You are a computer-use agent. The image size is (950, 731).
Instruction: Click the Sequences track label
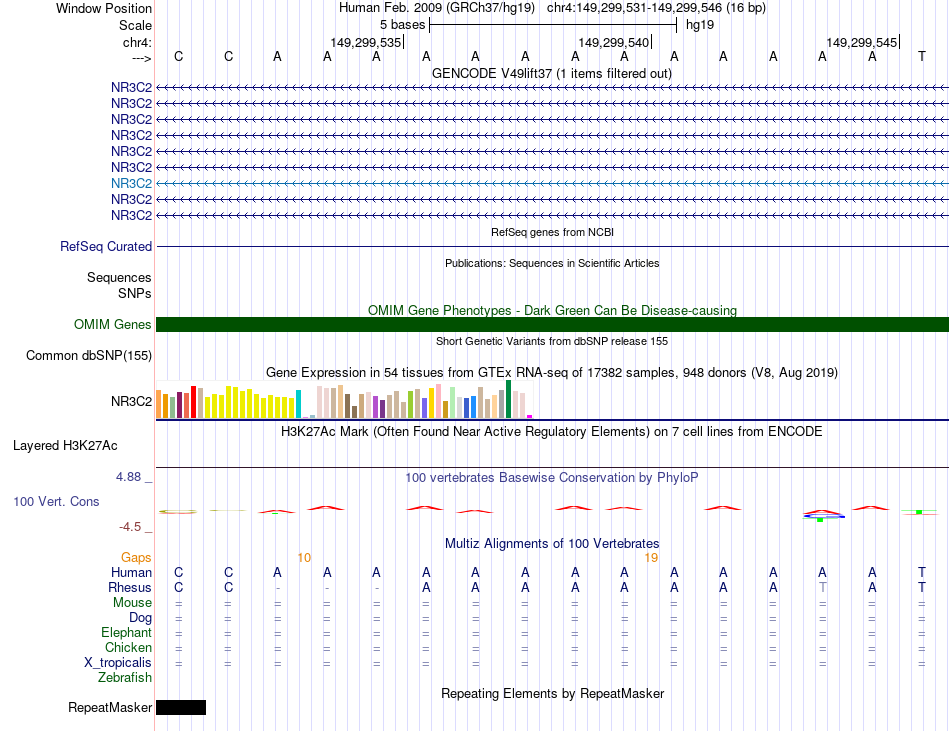[119, 277]
